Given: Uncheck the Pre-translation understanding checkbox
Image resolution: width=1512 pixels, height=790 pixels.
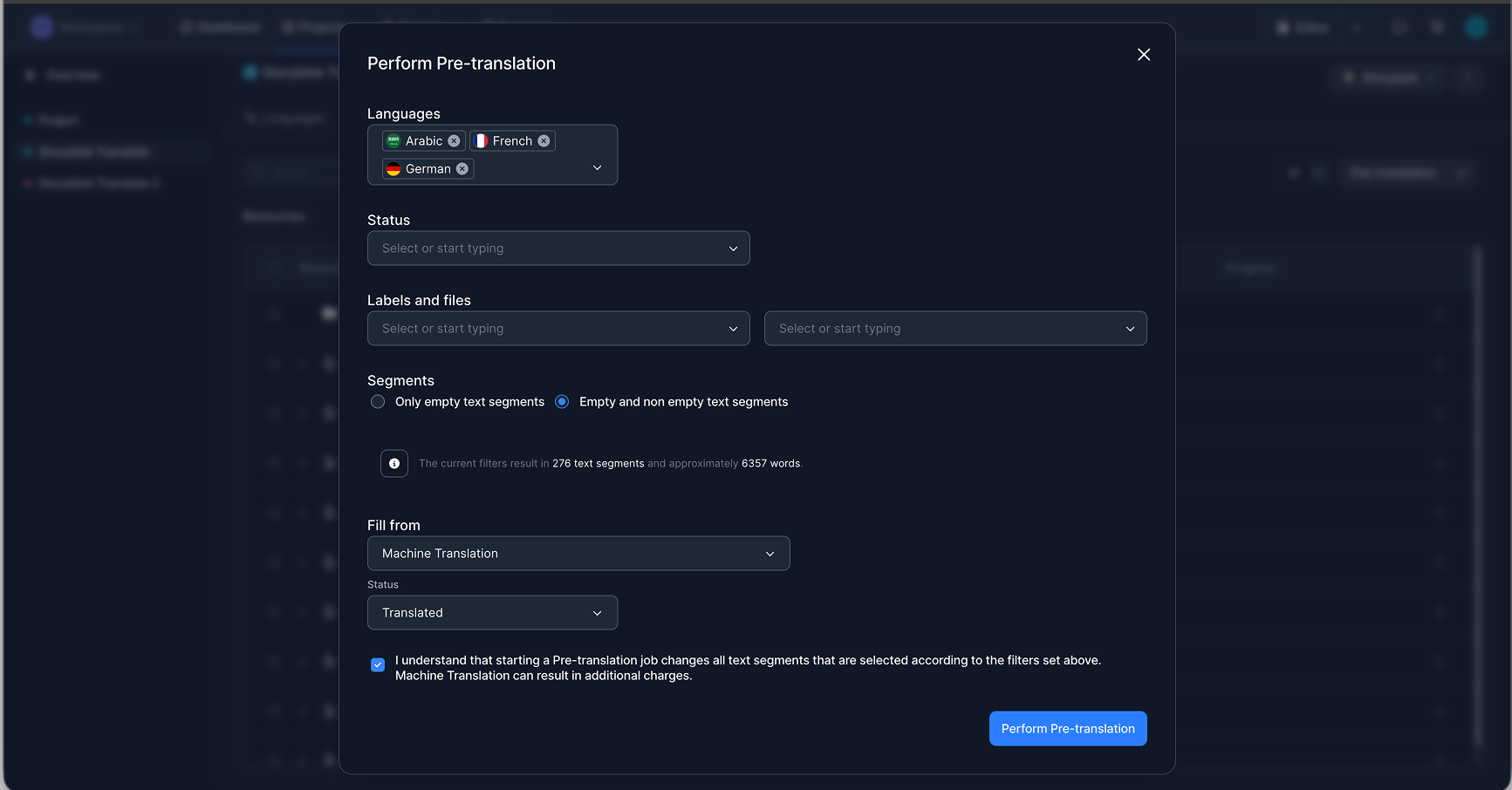Looking at the screenshot, I should click(x=378, y=665).
